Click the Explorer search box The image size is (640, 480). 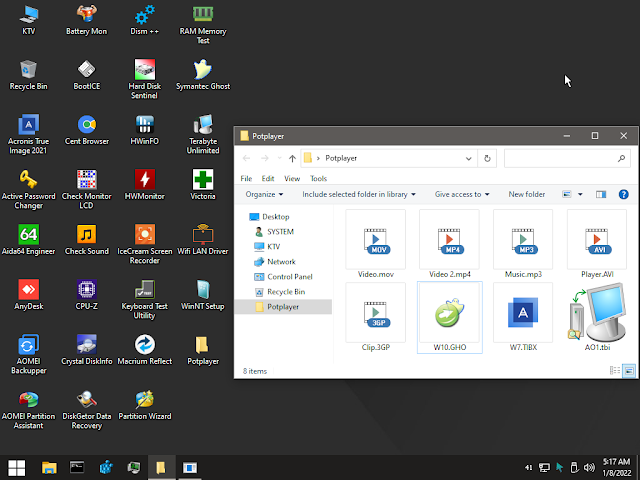click(567, 158)
